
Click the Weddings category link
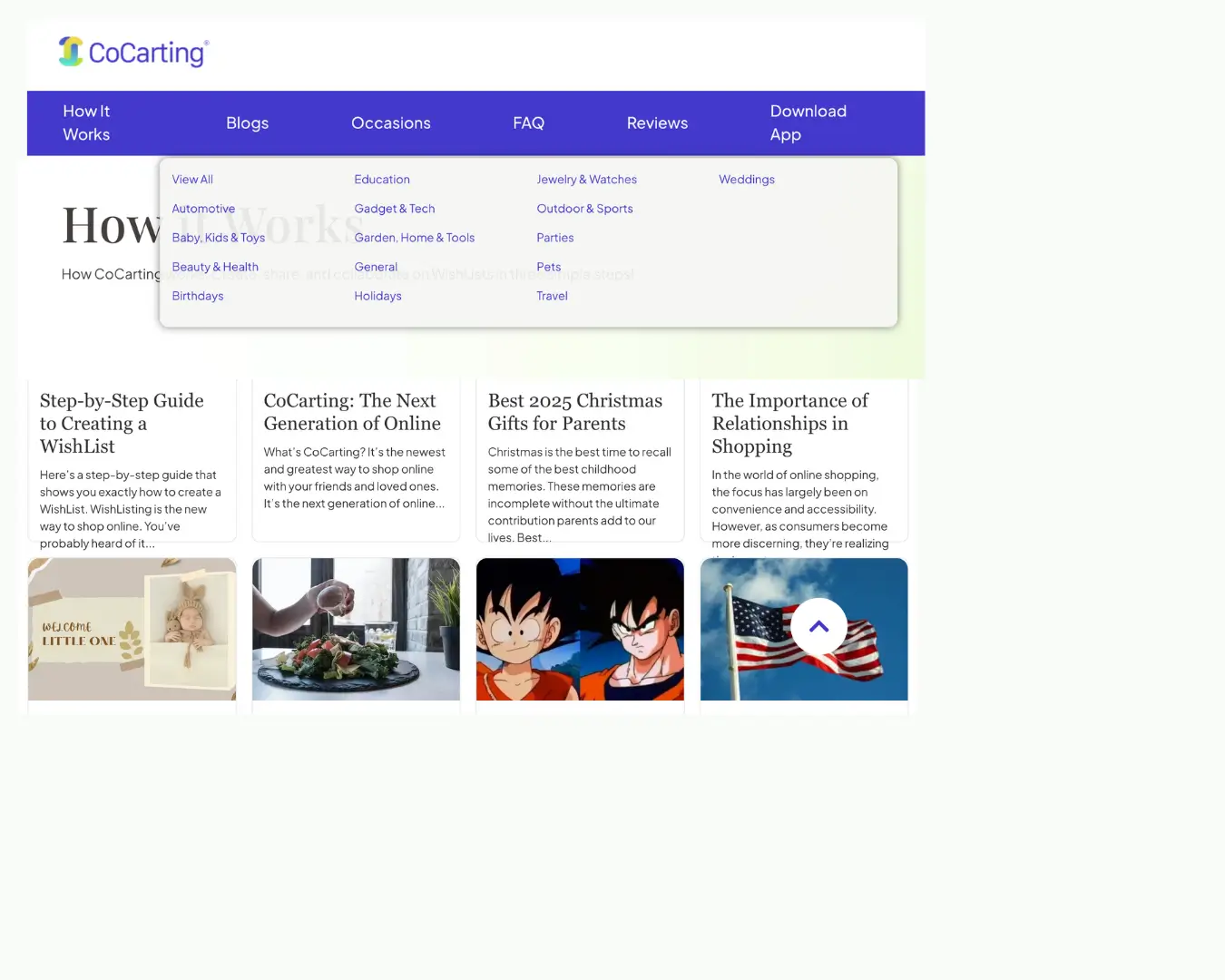click(x=746, y=179)
